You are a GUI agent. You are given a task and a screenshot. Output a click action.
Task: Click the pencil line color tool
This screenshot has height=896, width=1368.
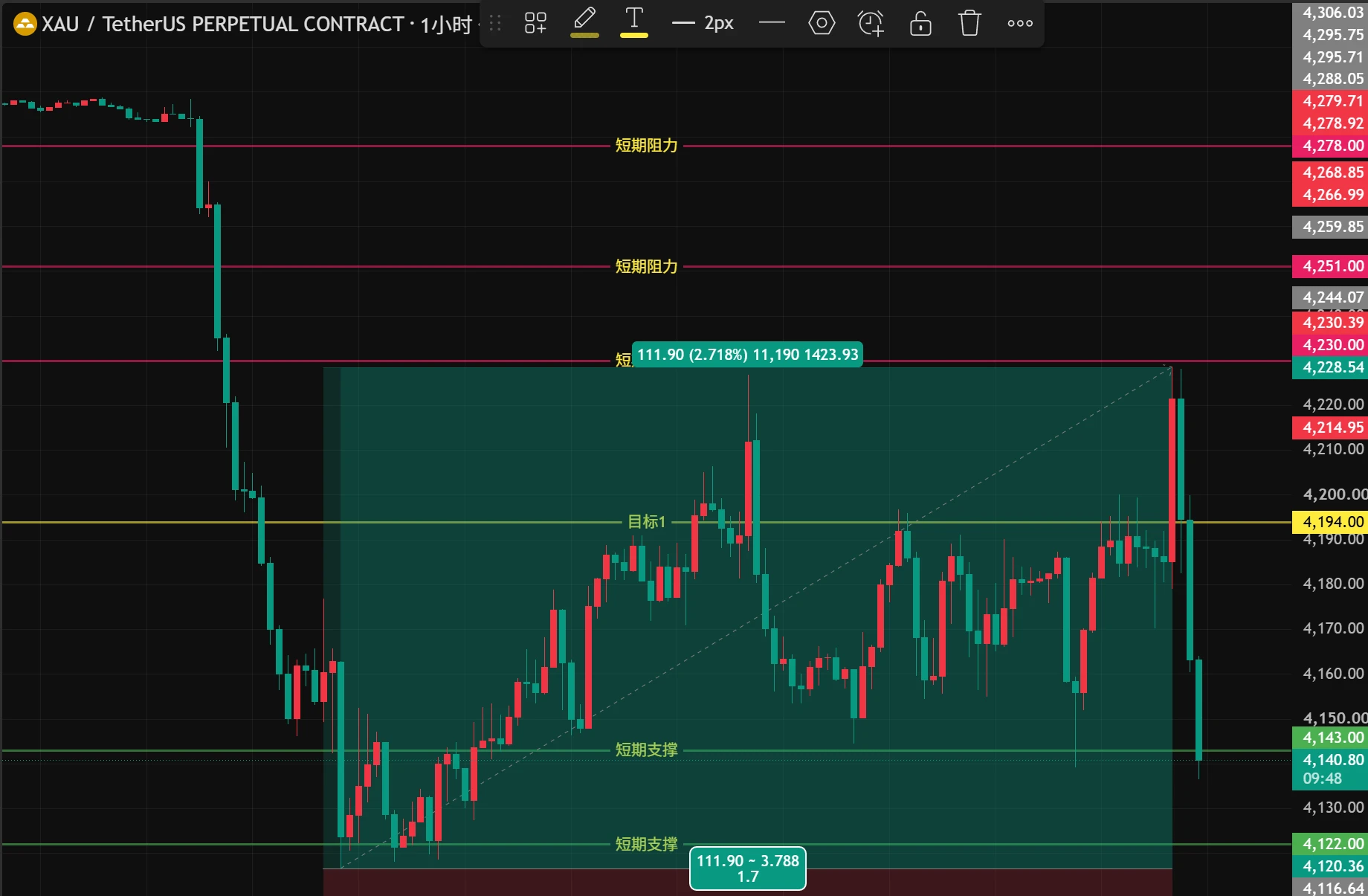coord(585,22)
